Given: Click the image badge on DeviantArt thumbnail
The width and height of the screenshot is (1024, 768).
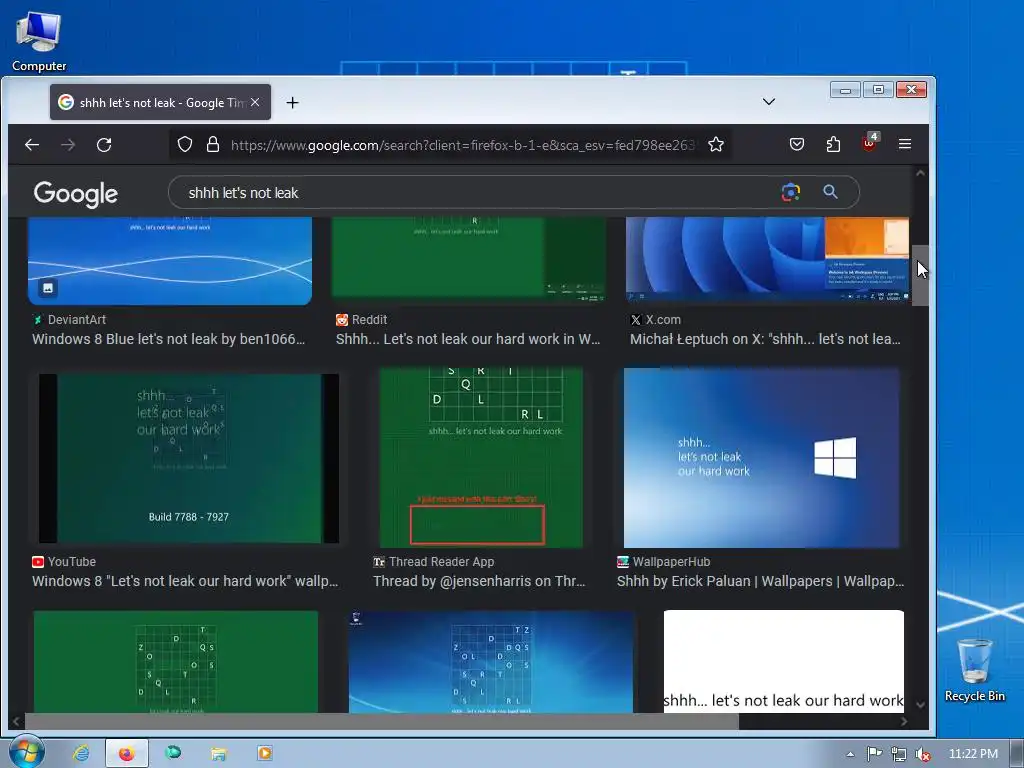Looking at the screenshot, I should pyautogui.click(x=48, y=287).
